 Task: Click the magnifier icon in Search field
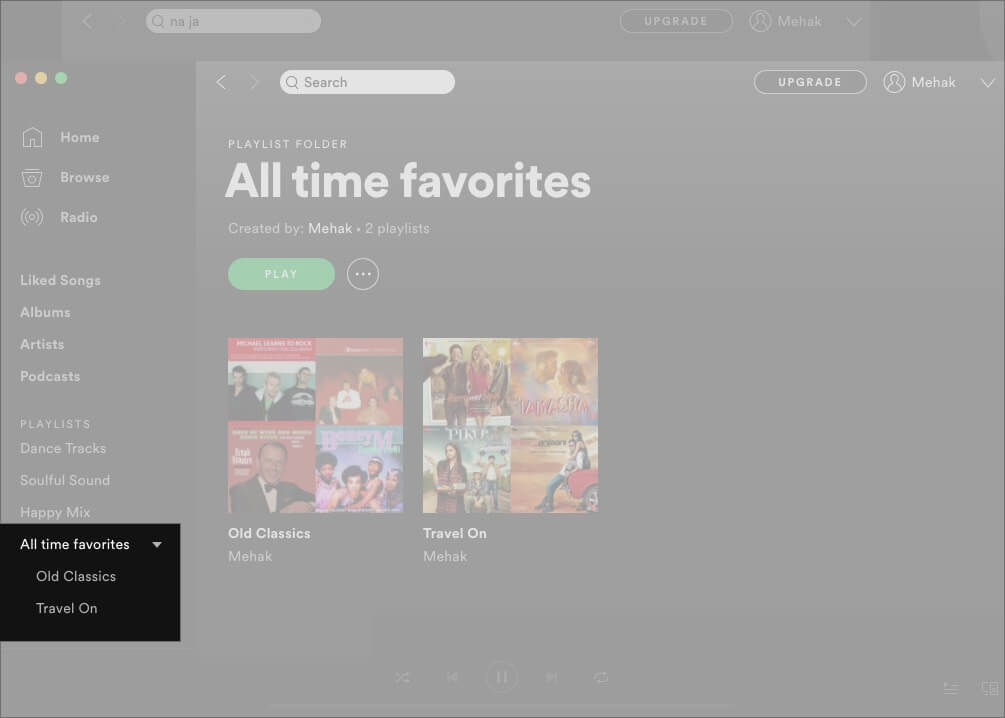[x=292, y=82]
